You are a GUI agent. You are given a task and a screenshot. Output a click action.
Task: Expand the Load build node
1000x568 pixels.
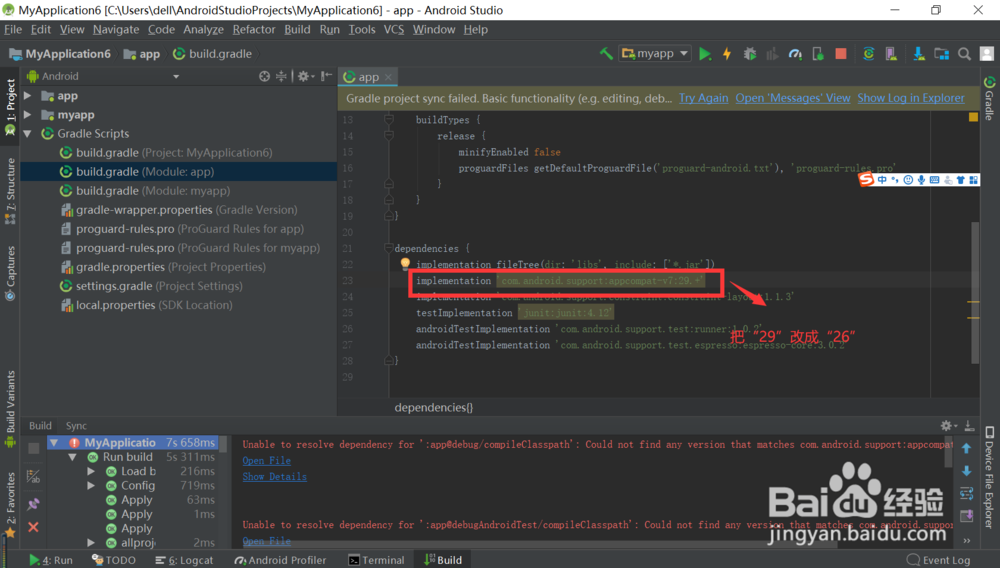coord(91,471)
